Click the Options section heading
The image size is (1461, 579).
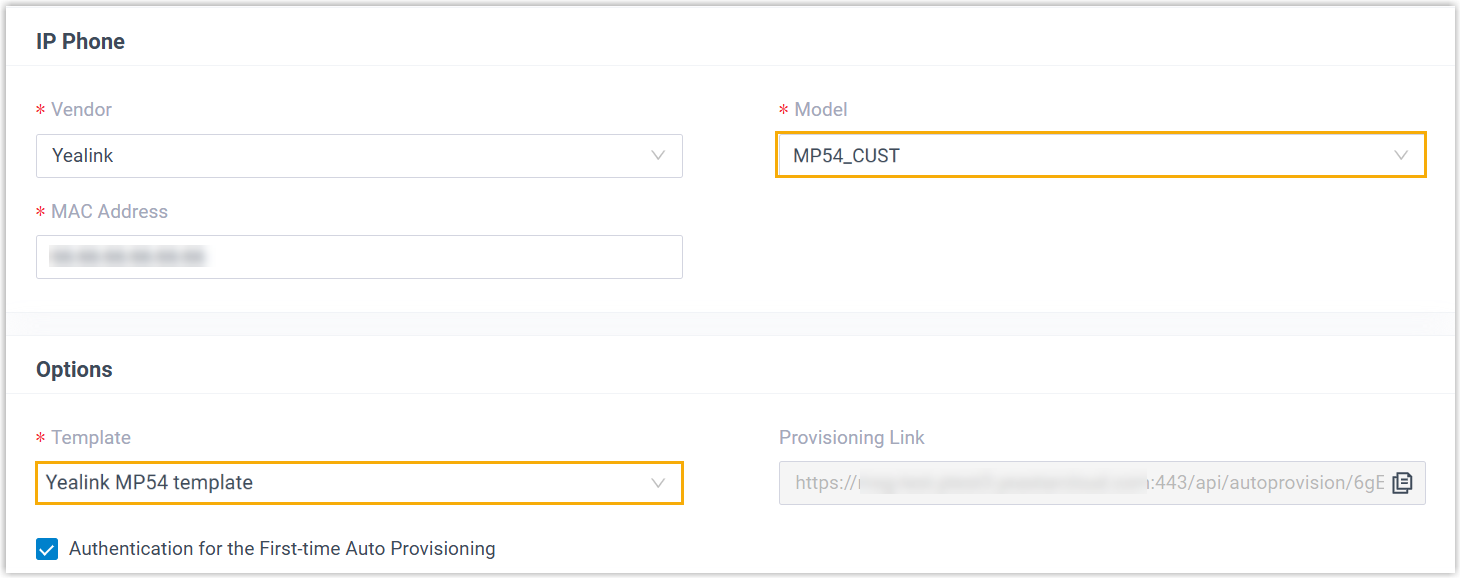[x=74, y=370]
